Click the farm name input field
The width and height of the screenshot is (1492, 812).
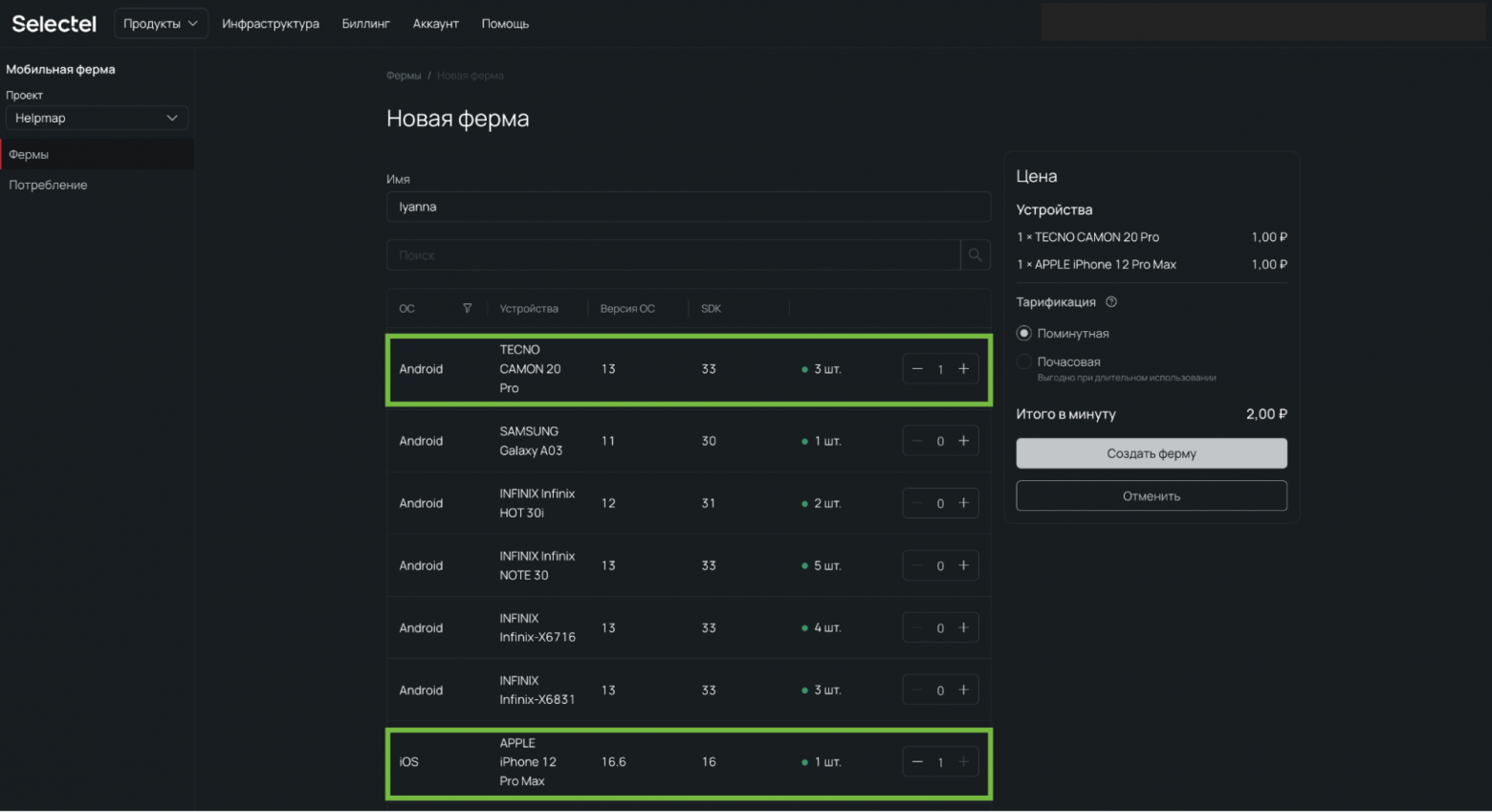(688, 207)
